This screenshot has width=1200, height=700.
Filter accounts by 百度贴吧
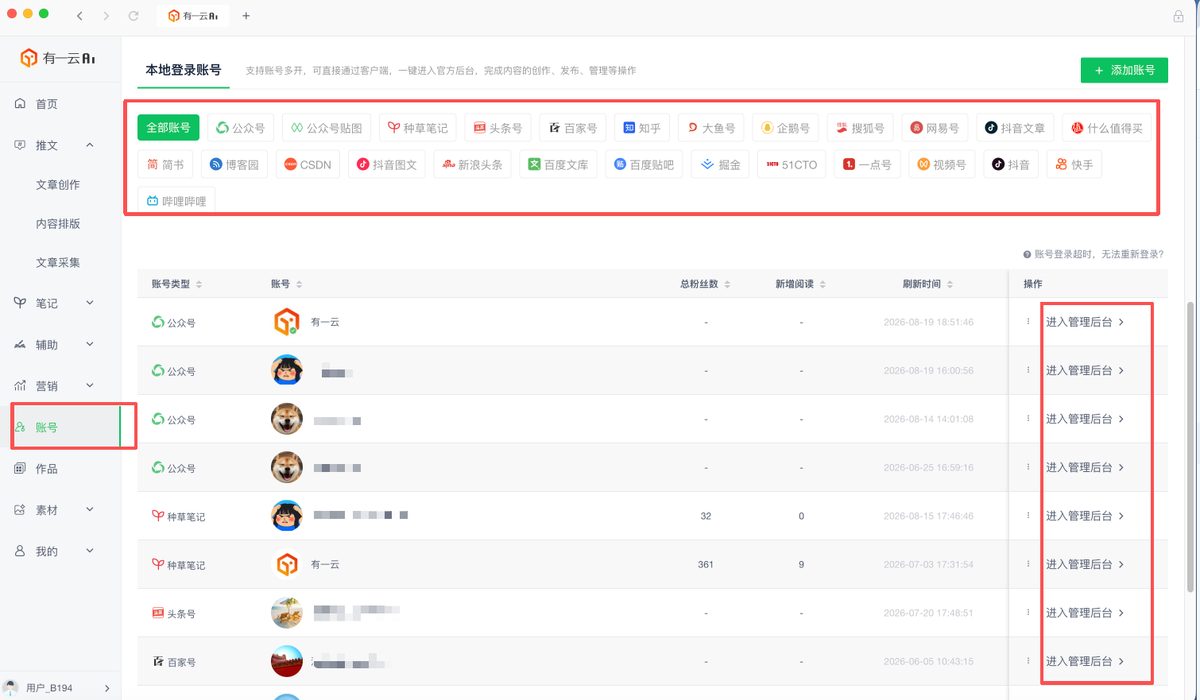[644, 165]
